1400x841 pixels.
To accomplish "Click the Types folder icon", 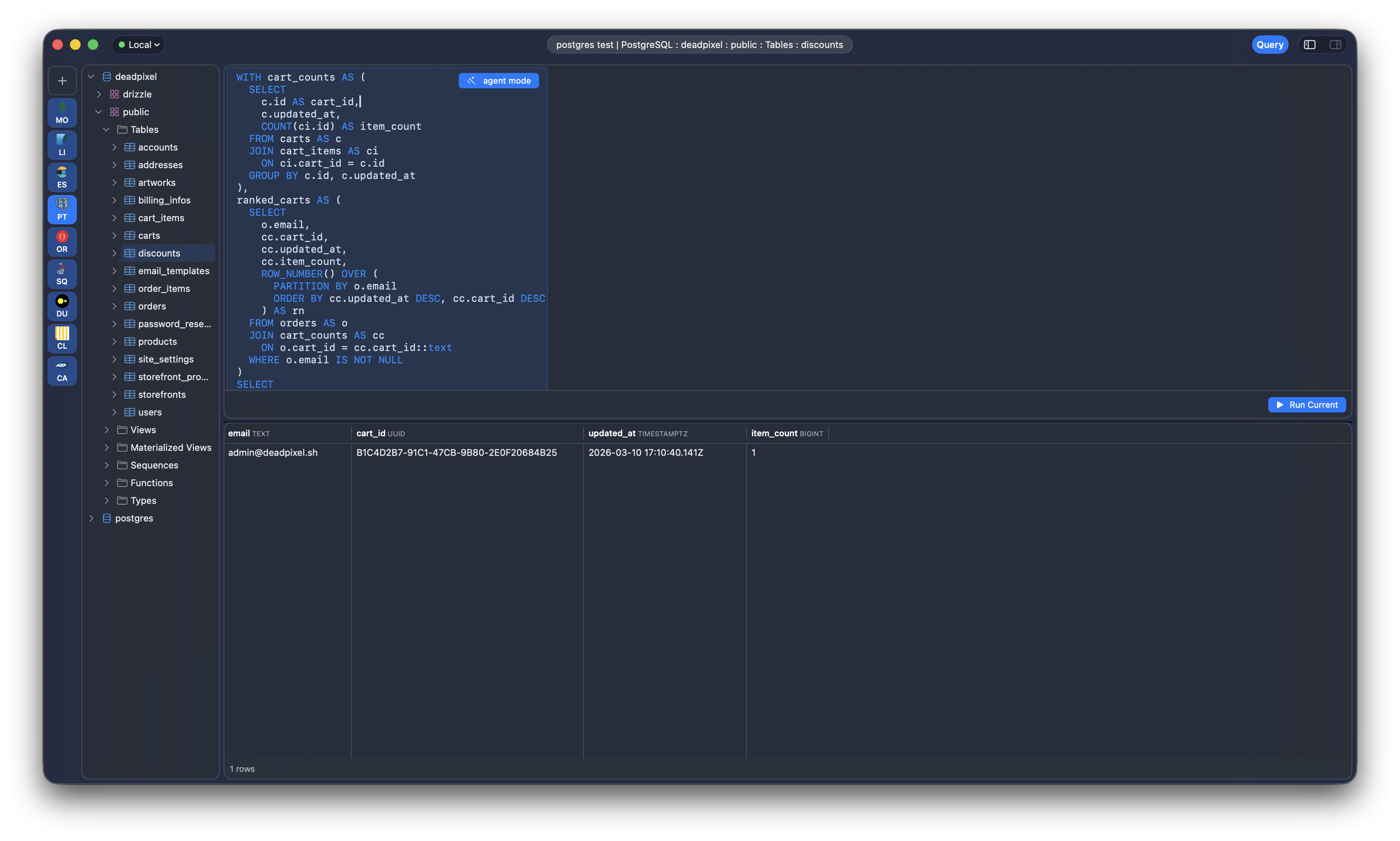I will coord(122,500).
